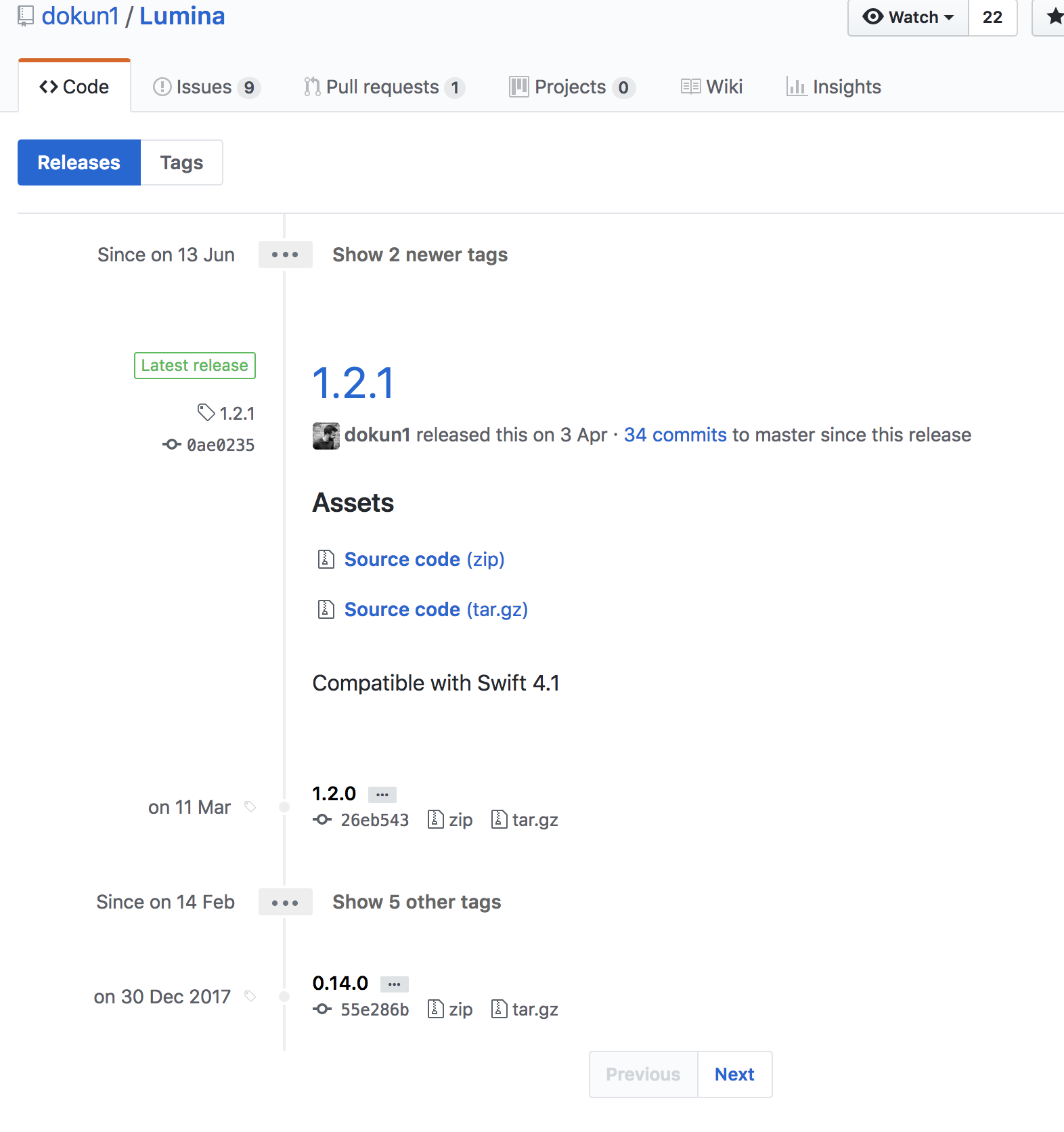The width and height of the screenshot is (1064, 1132).
Task: Download tar.gz for tag 1.2.0
Action: (x=525, y=820)
